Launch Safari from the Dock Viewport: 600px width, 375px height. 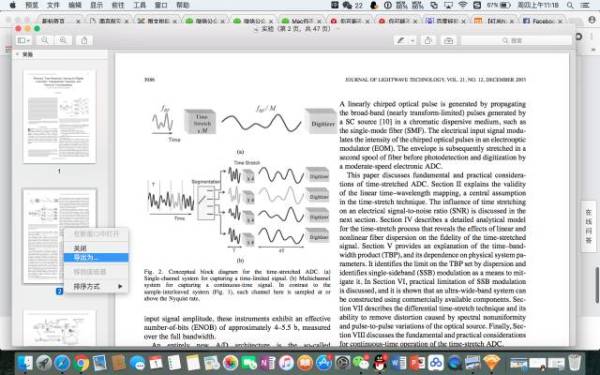click(62, 362)
